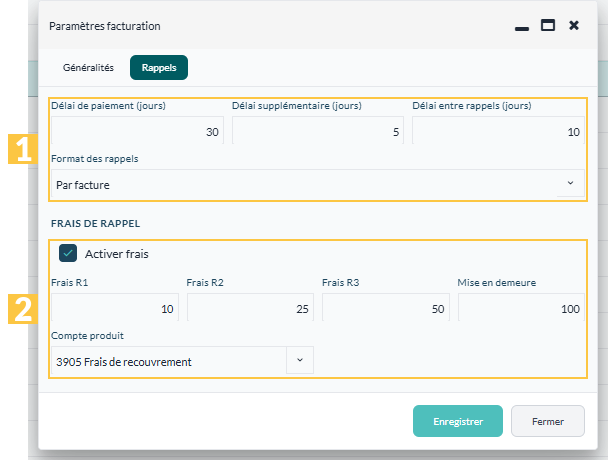The image size is (608, 460).
Task: Expand the Compte produit chevron arrow
Action: tap(300, 360)
